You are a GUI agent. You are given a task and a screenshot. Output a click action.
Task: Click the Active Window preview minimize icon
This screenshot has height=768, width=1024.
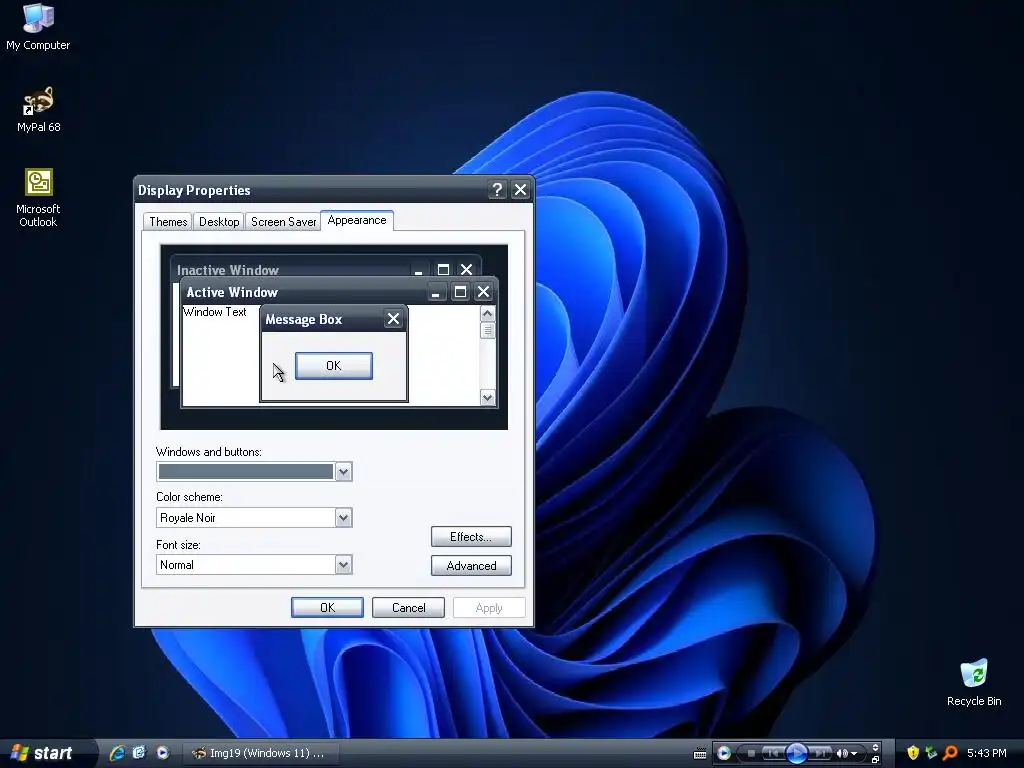(x=436, y=292)
